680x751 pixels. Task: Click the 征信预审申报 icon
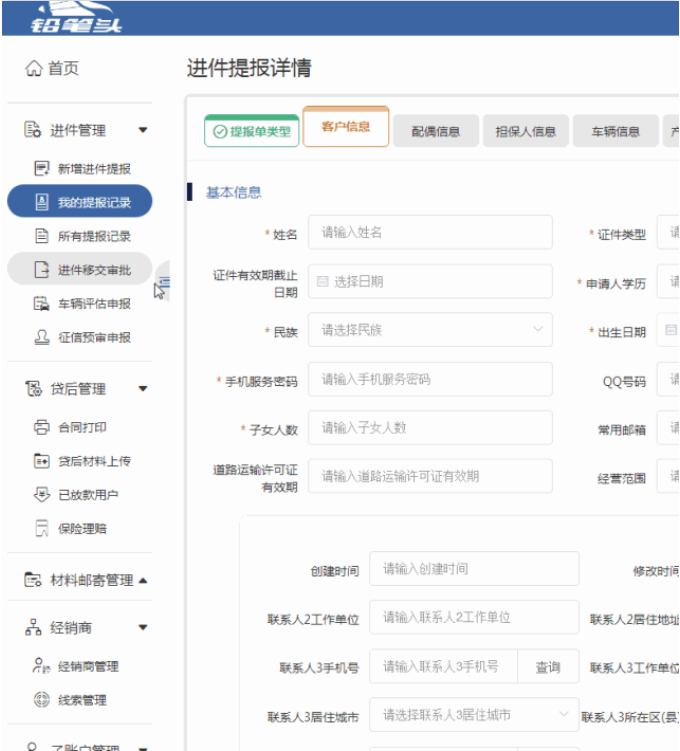(42, 338)
